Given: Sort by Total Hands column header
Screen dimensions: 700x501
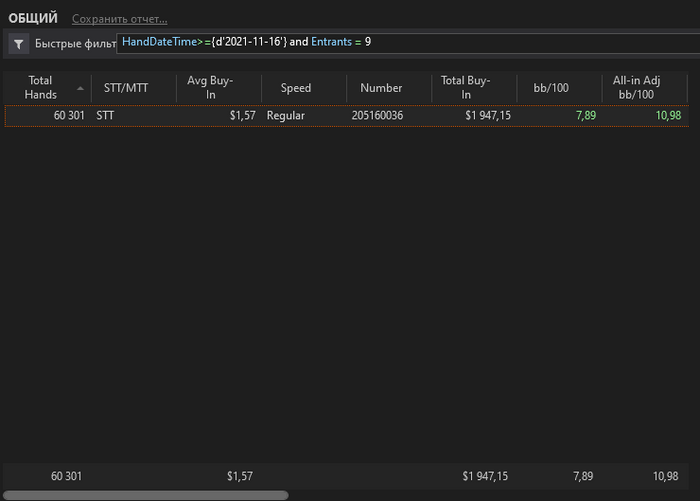Looking at the screenshot, I should (41, 88).
